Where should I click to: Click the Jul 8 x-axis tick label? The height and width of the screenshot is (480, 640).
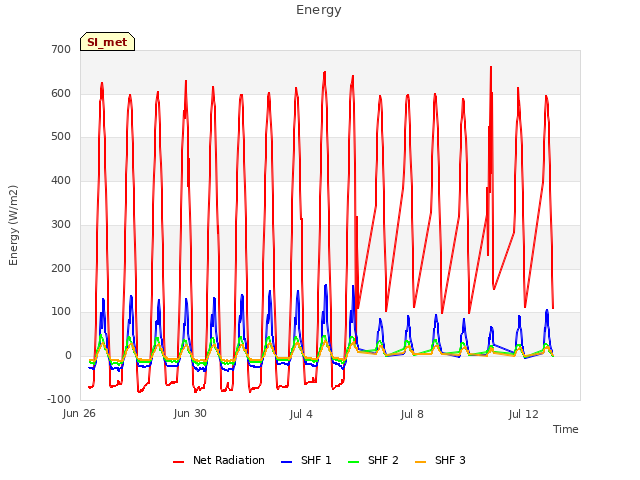tap(412, 414)
